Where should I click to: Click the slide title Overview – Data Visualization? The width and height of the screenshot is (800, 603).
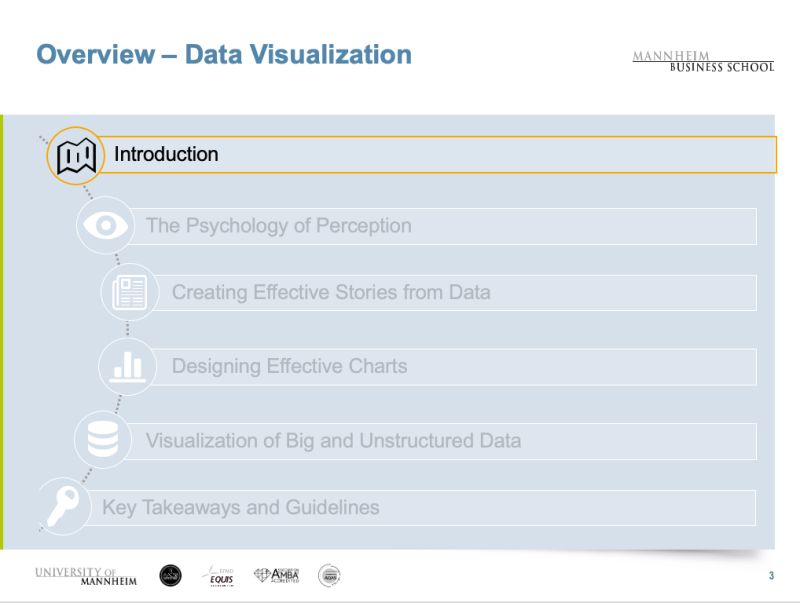(225, 55)
